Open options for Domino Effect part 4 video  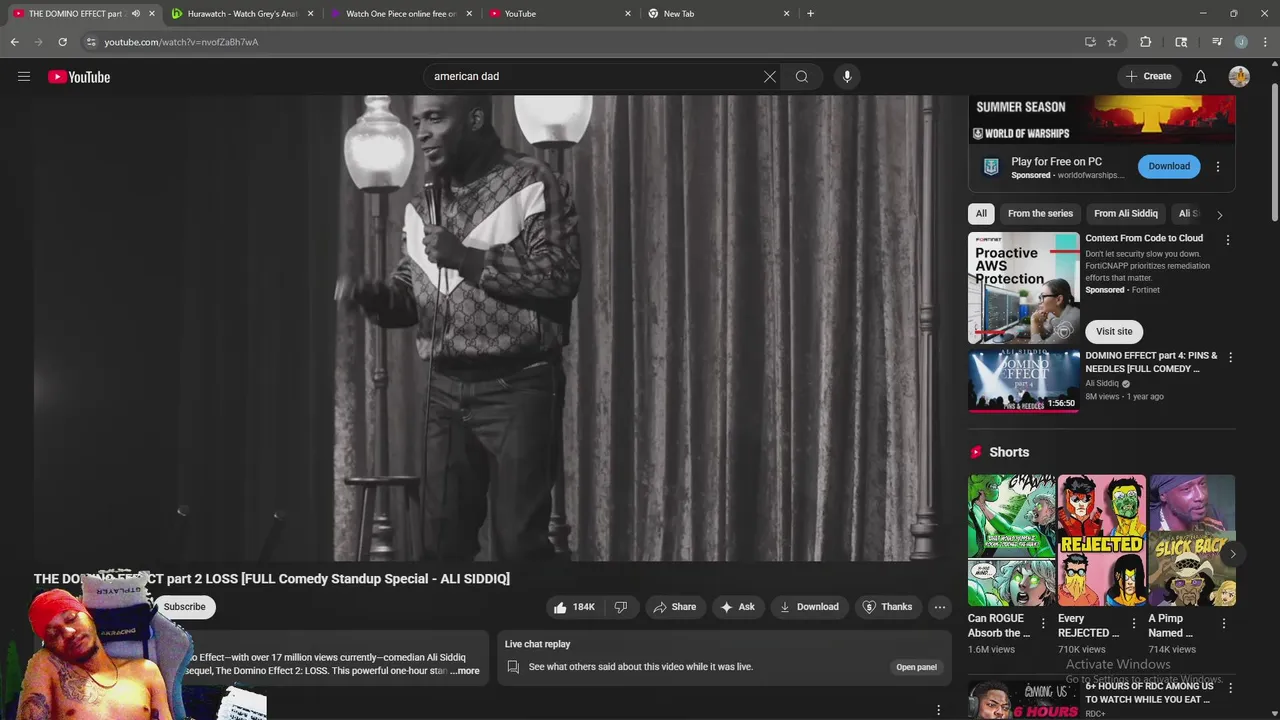[1230, 357]
